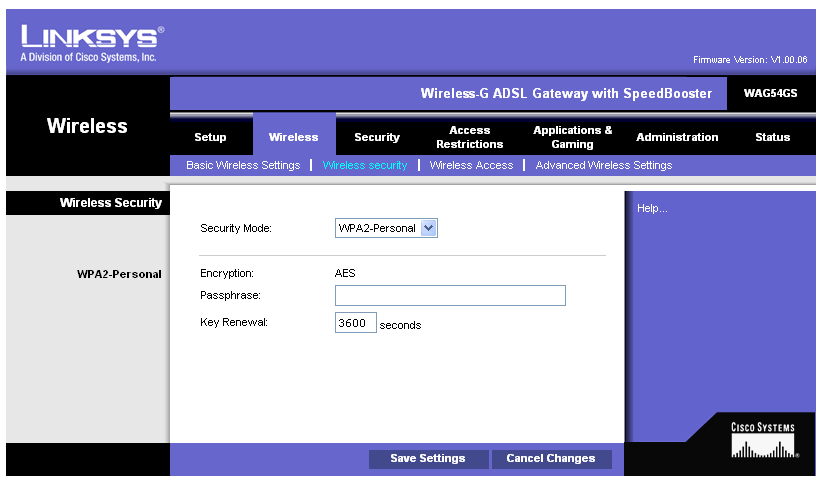Image resolution: width=822 pixels, height=481 pixels.
Task: Select the Wireless security subtab
Action: point(365,165)
